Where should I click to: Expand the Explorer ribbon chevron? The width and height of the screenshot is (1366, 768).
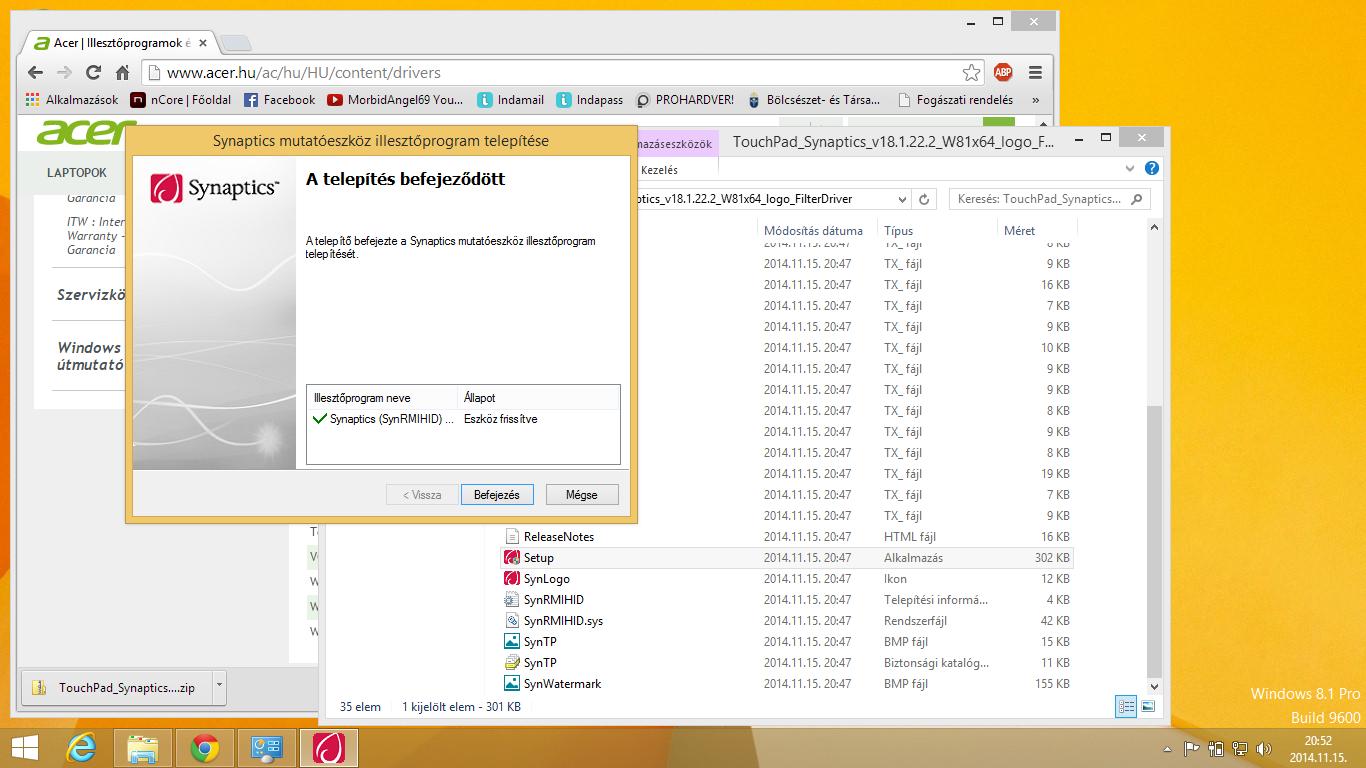1130,169
